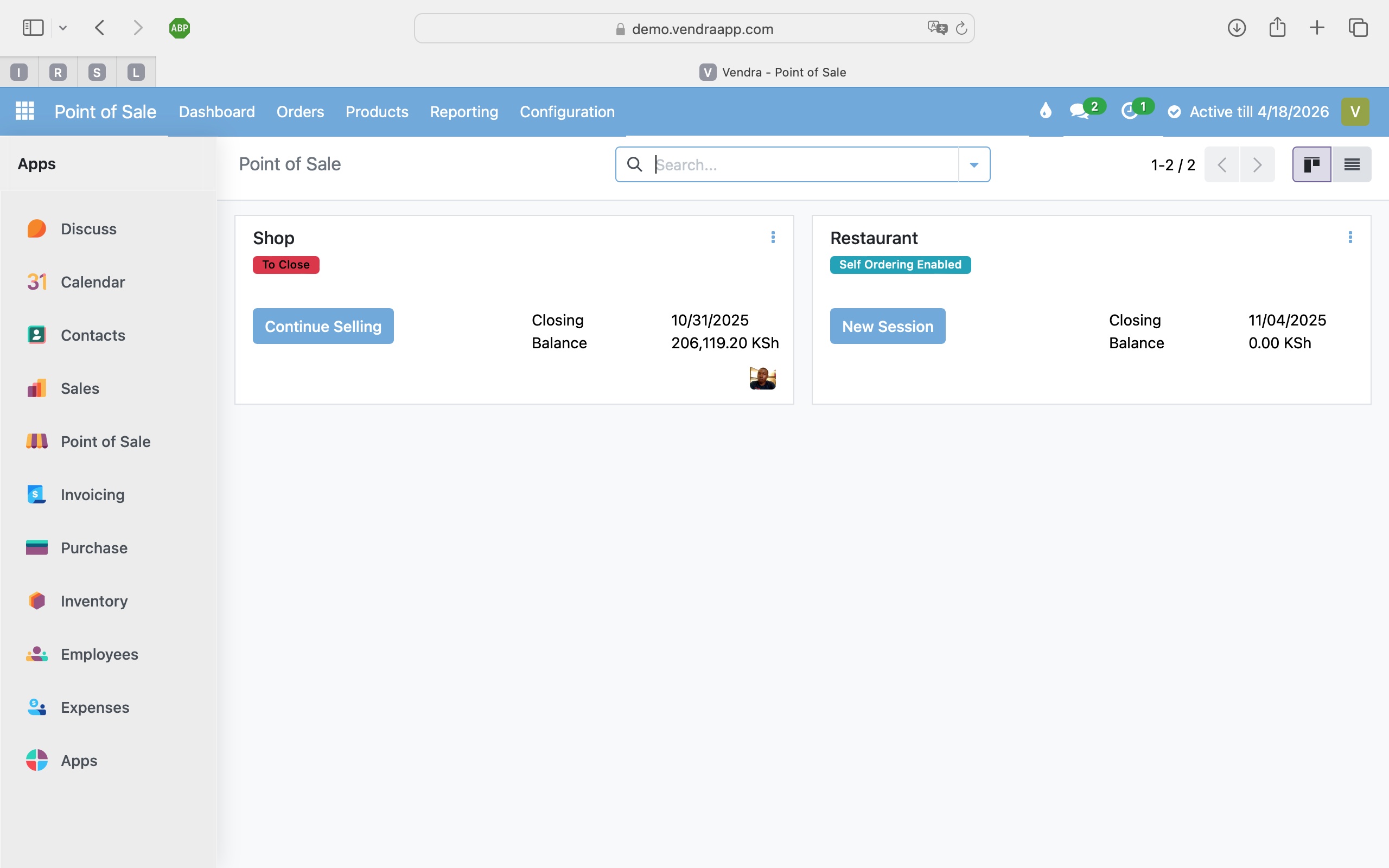
Task: Click the subscription checkmark near Active till 4/18/2026
Action: (x=1174, y=111)
